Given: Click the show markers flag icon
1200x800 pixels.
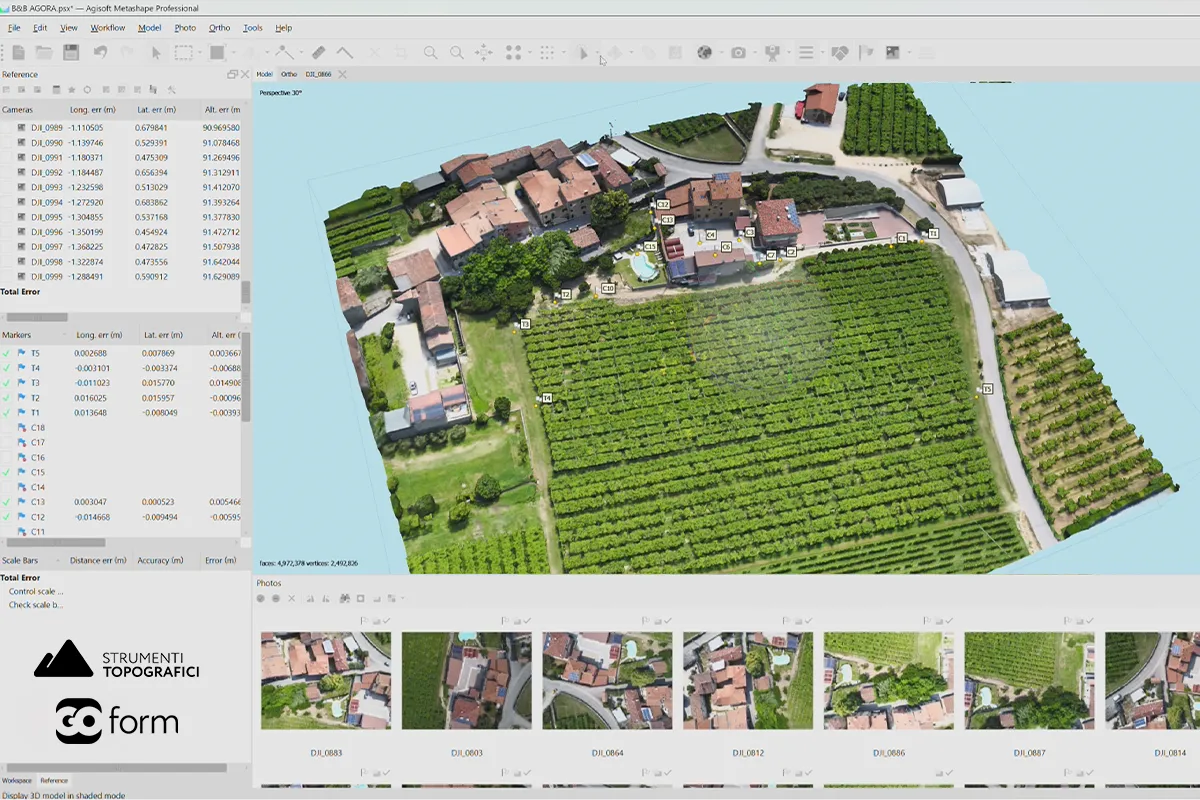Looking at the screenshot, I should coord(866,52).
